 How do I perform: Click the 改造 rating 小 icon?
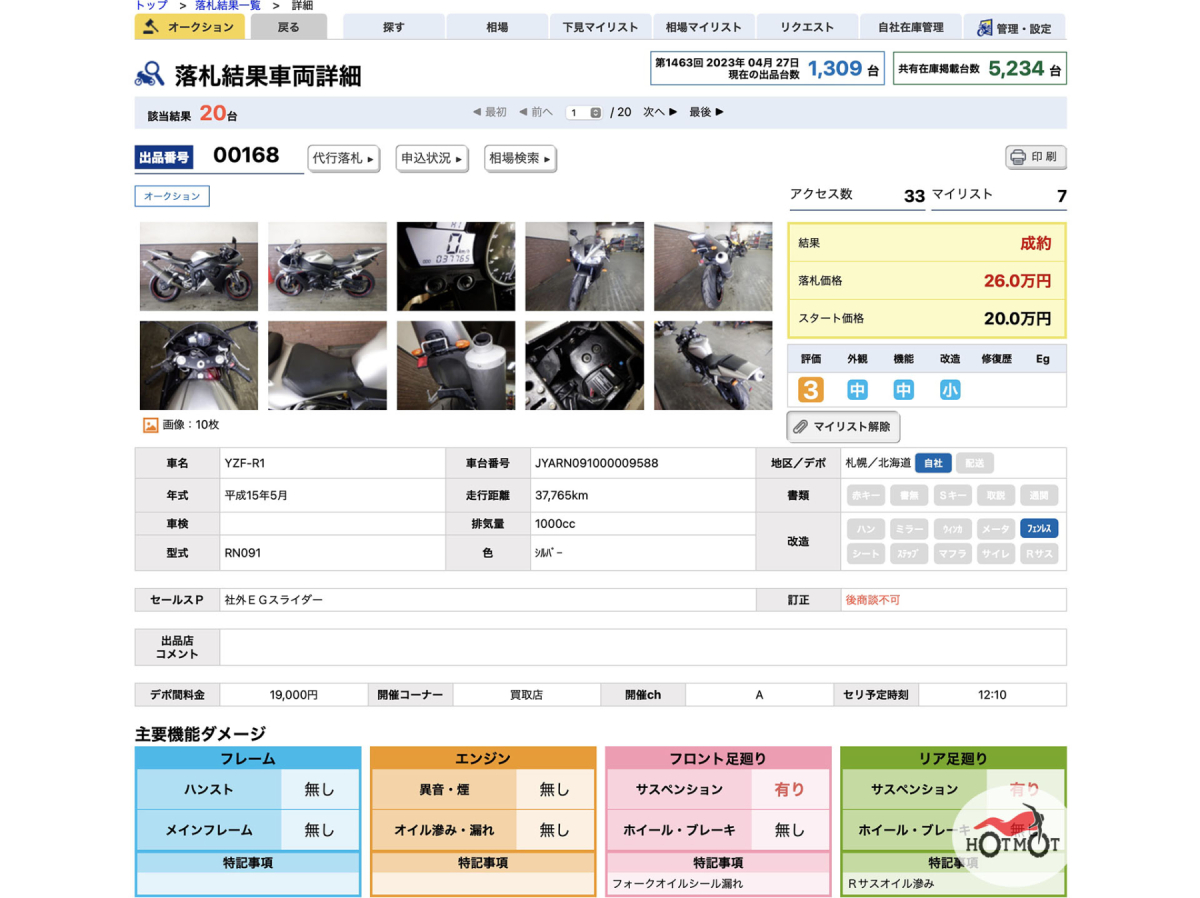950,389
